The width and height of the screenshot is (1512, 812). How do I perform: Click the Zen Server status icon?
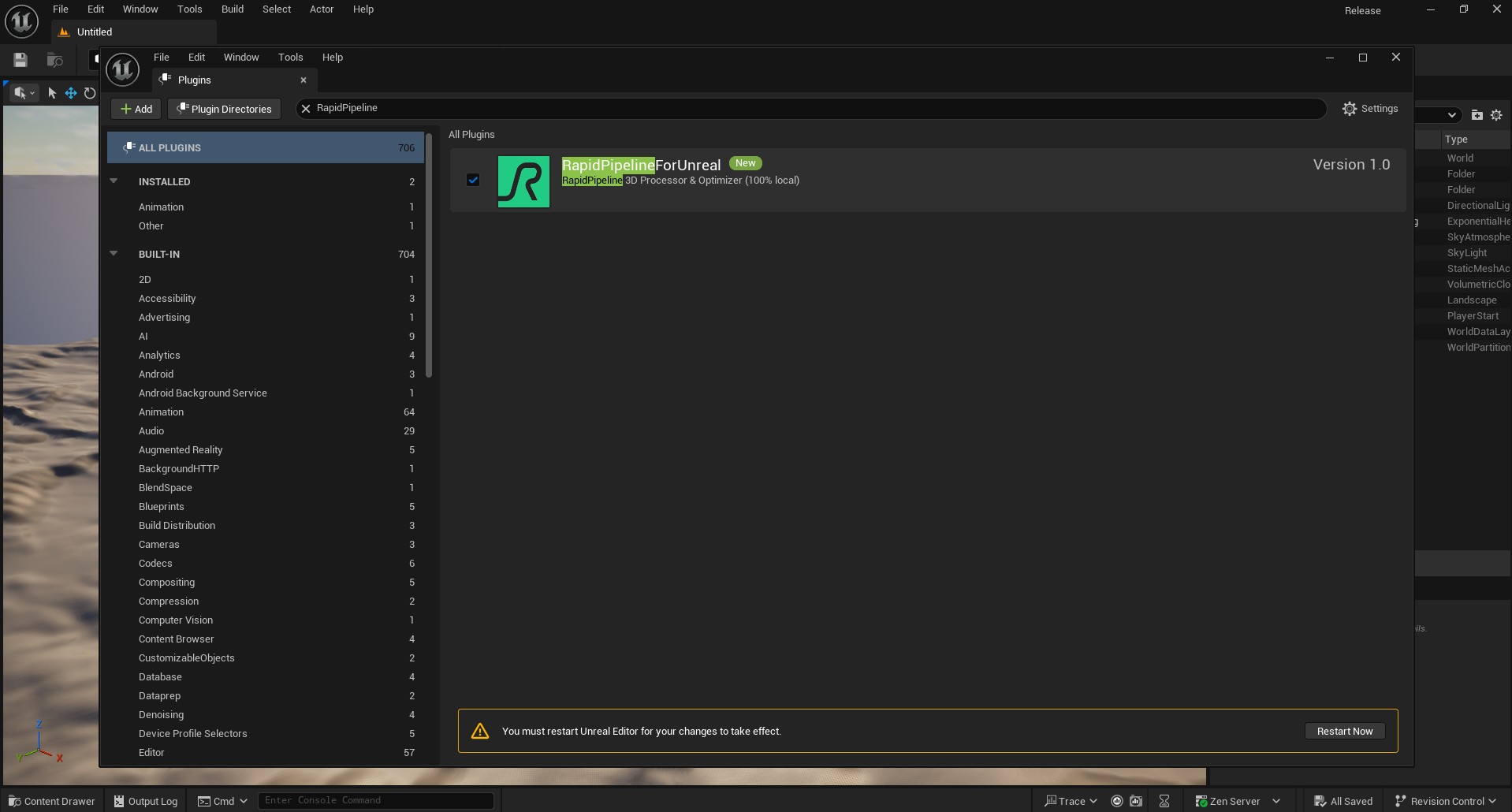click(x=1201, y=801)
